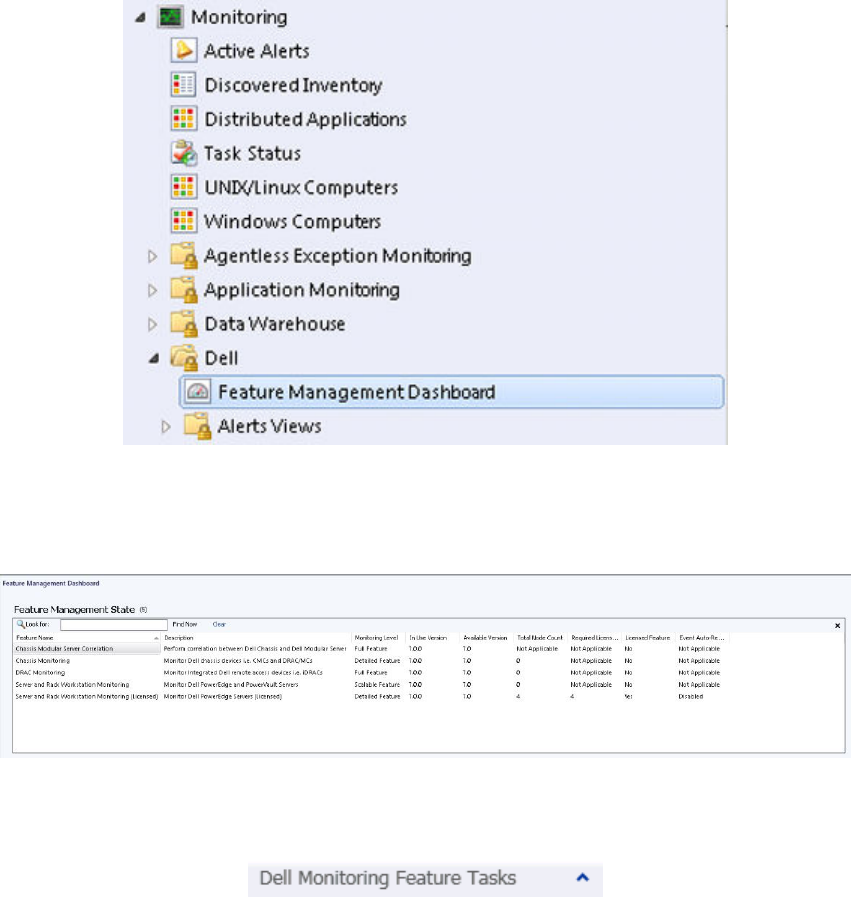
Task: Click the Active Alerts icon
Action: (x=184, y=51)
